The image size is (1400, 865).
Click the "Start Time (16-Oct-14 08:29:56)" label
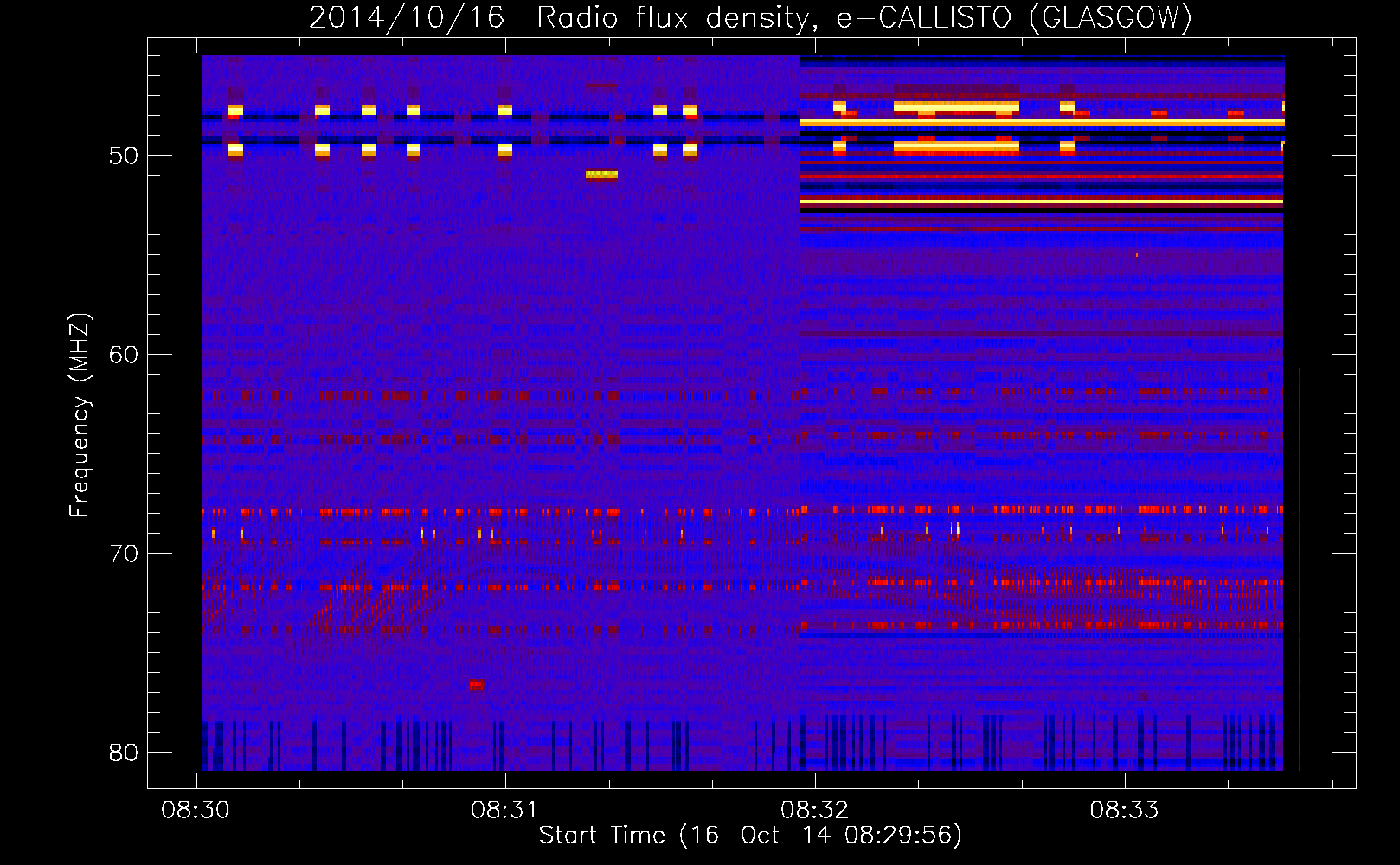tap(750, 836)
